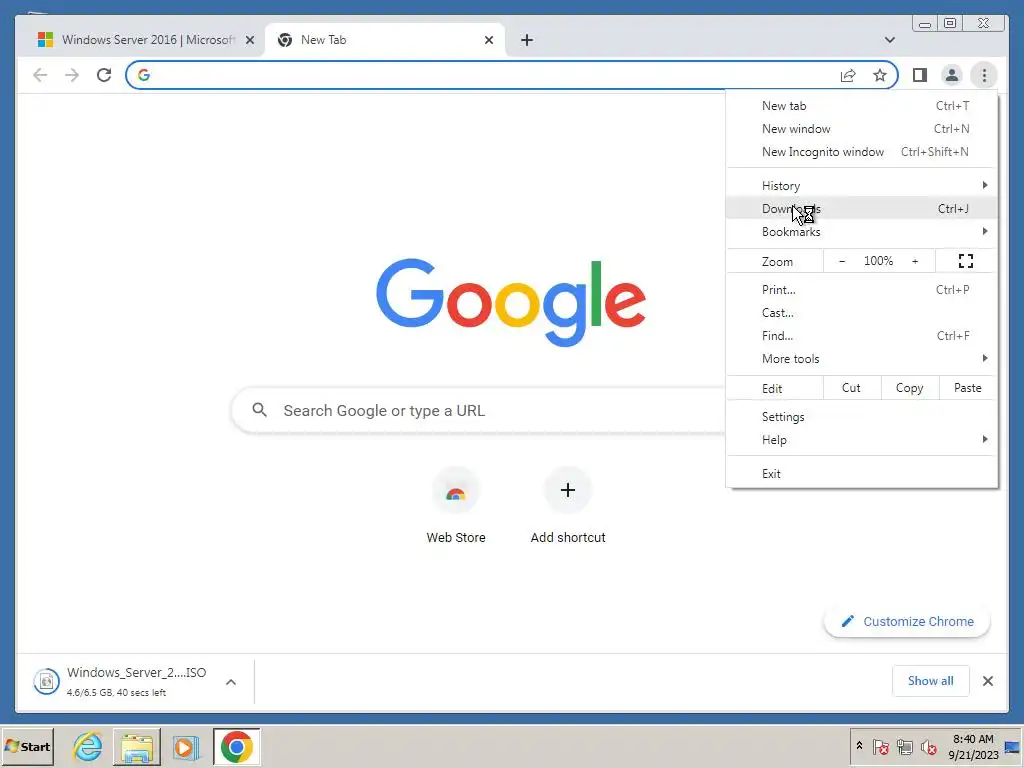Image resolution: width=1024 pixels, height=768 pixels.
Task: Increase zoom with the plus button
Action: 915,261
